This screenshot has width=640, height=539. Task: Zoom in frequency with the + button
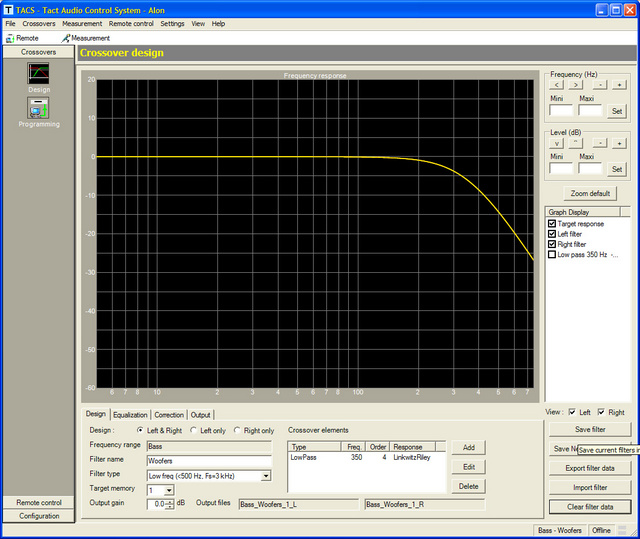[619, 85]
